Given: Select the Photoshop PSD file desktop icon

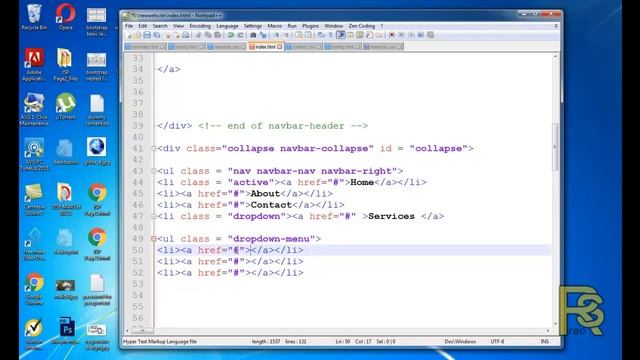Looking at the screenshot, I should pos(66,331).
